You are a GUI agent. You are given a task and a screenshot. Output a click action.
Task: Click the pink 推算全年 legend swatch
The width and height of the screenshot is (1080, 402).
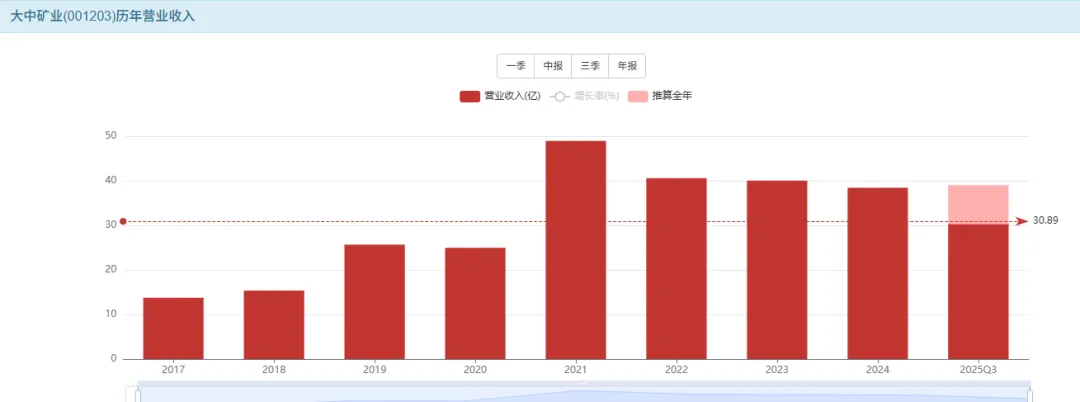[638, 96]
